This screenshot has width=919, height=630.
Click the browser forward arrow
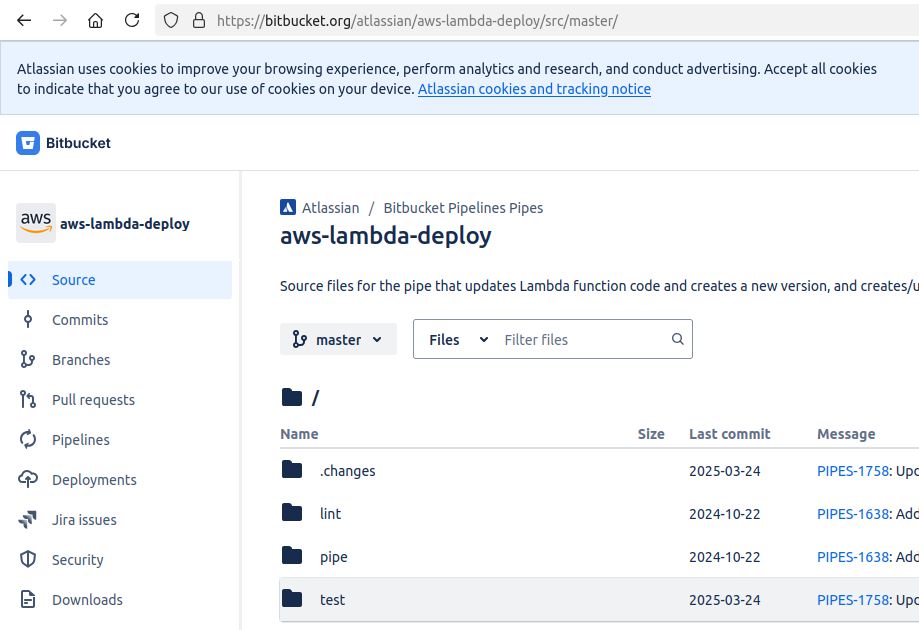coord(60,21)
